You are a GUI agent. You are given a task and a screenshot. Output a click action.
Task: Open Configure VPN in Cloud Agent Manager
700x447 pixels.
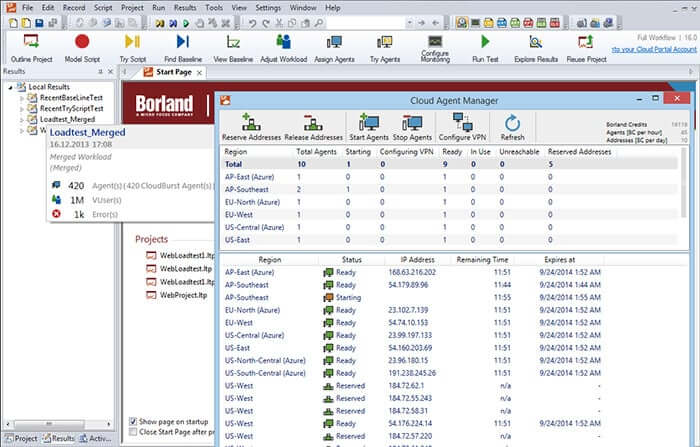click(462, 127)
